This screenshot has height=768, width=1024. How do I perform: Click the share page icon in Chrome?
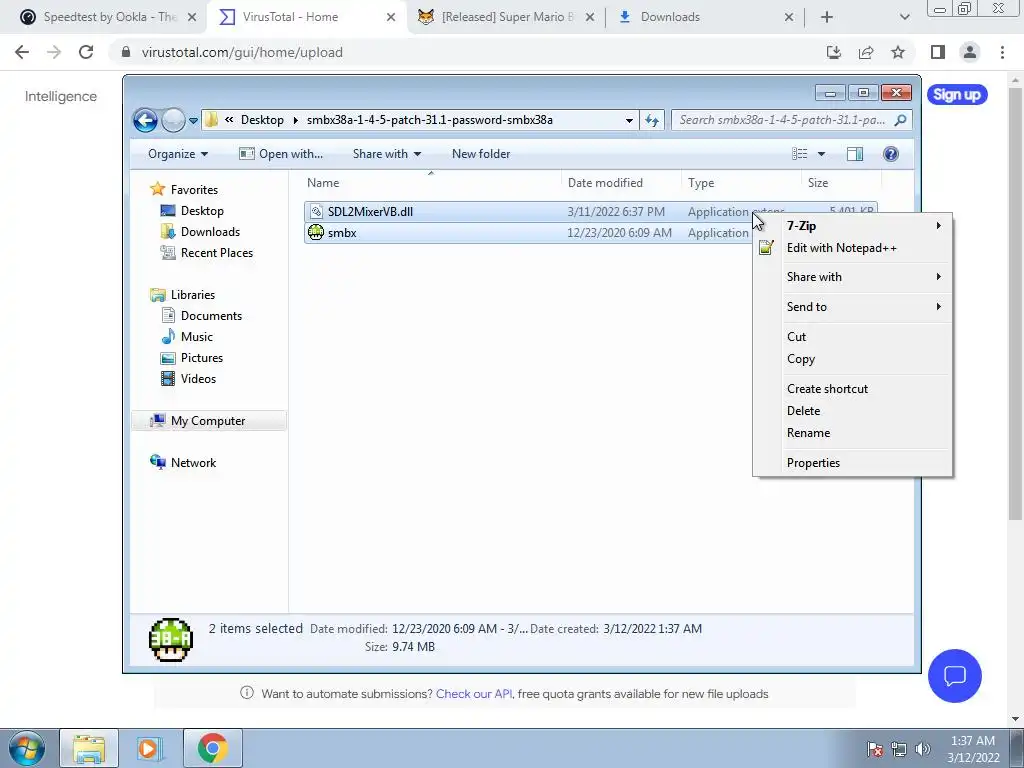(x=866, y=52)
